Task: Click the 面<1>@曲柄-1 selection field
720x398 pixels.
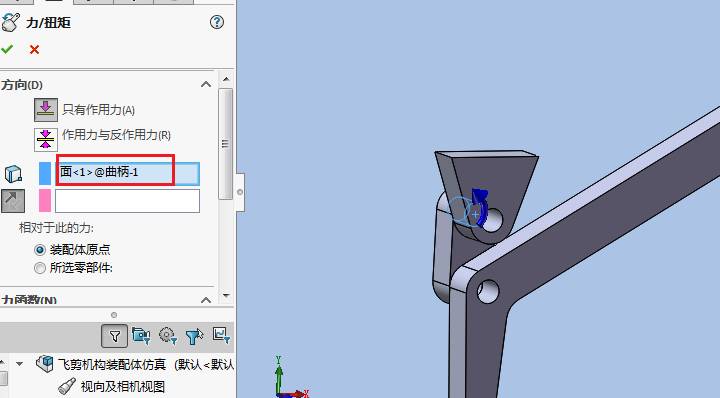Action: [127, 173]
